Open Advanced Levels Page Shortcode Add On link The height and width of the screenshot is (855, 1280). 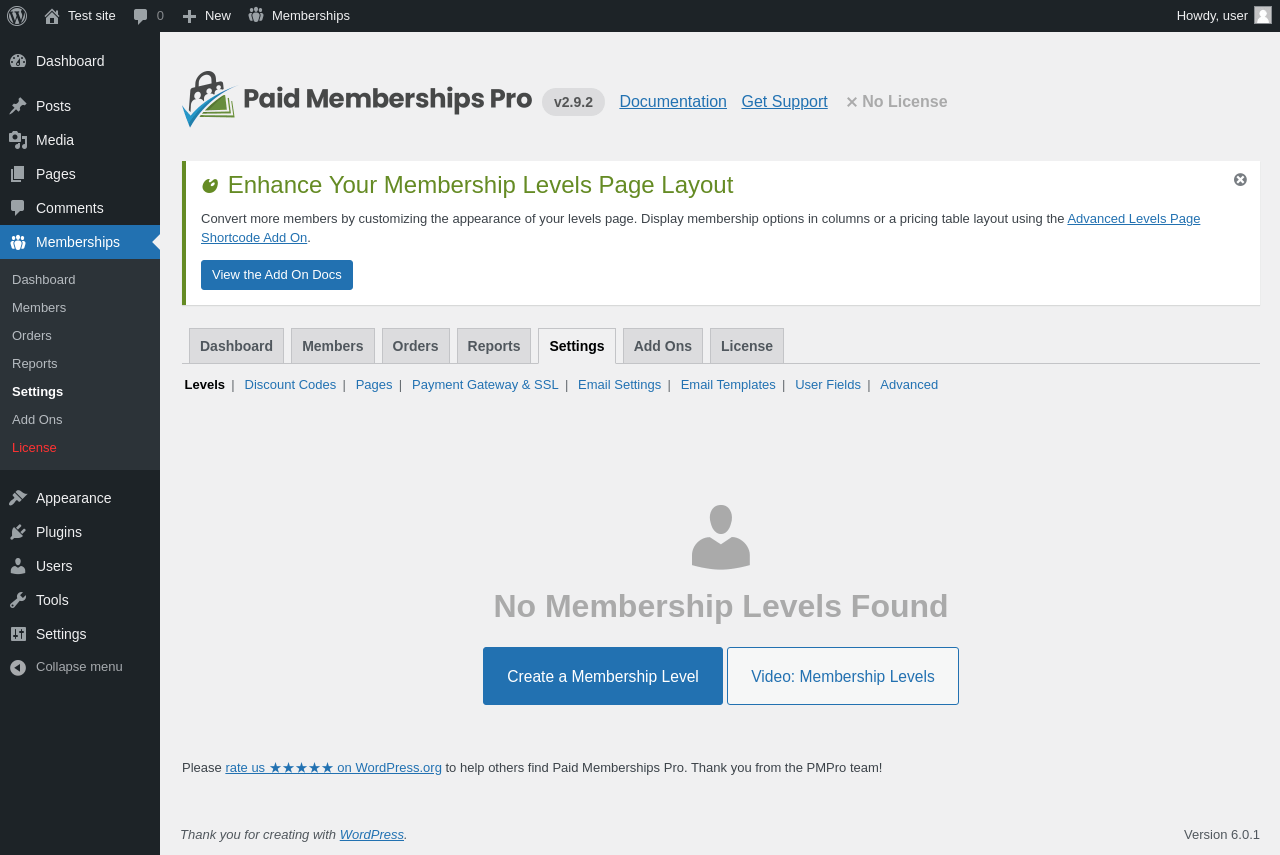coord(1133,218)
